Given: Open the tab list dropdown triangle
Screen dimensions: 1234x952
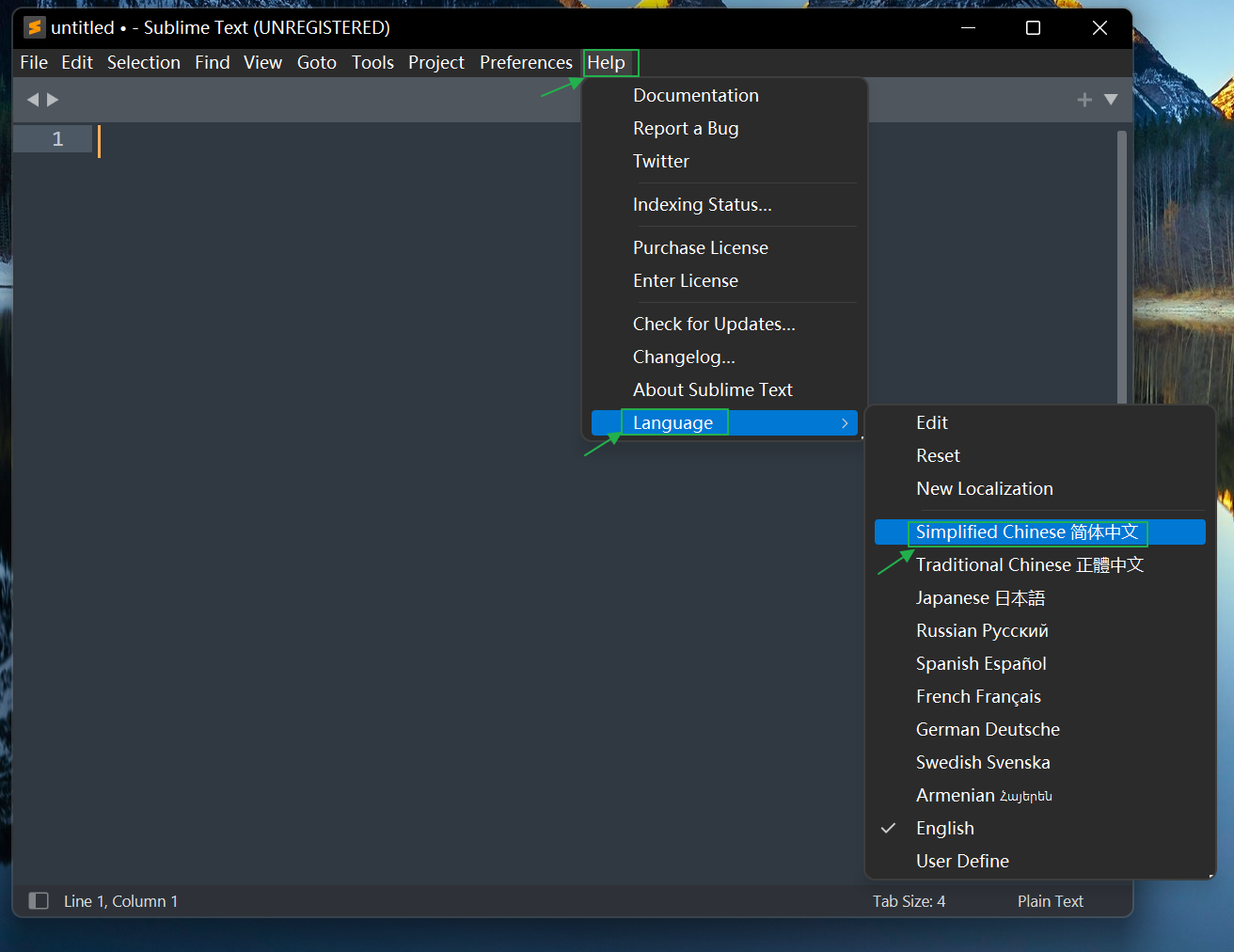Looking at the screenshot, I should [x=1111, y=100].
